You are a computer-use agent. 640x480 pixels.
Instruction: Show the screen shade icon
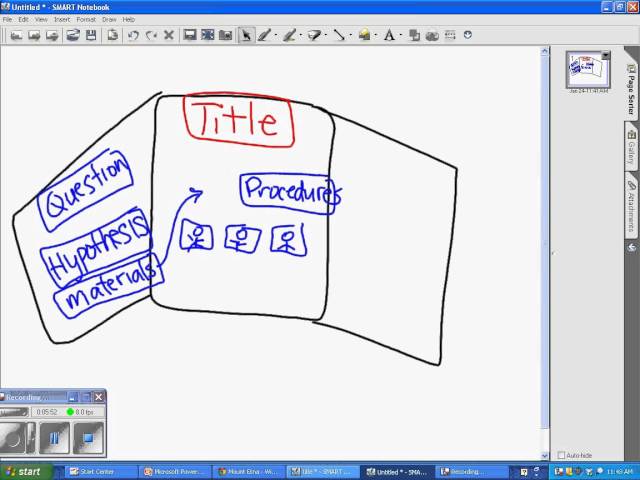click(190, 36)
